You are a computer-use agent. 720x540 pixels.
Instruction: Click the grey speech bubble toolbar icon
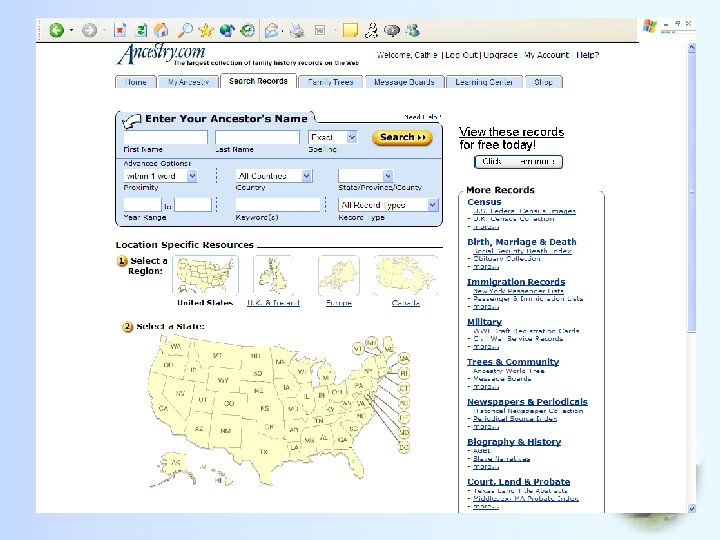392,31
